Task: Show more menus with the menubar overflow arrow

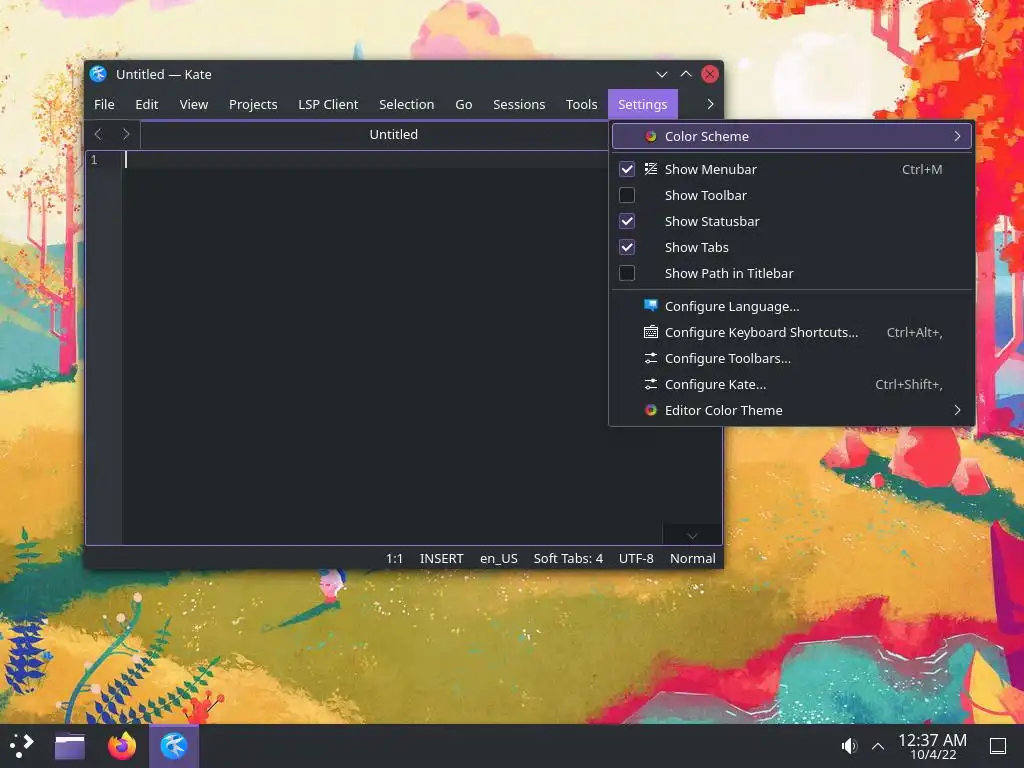Action: click(711, 104)
